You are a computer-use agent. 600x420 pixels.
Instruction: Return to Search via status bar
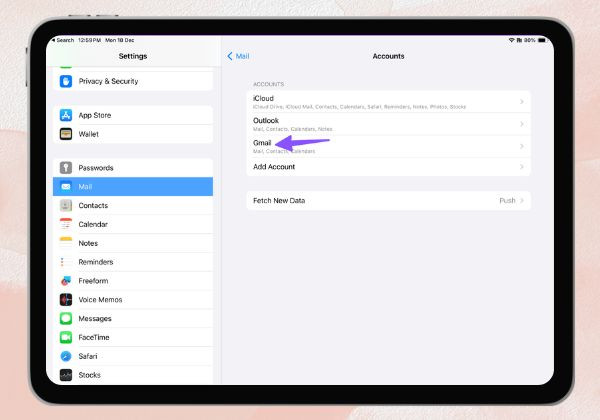[x=63, y=40]
